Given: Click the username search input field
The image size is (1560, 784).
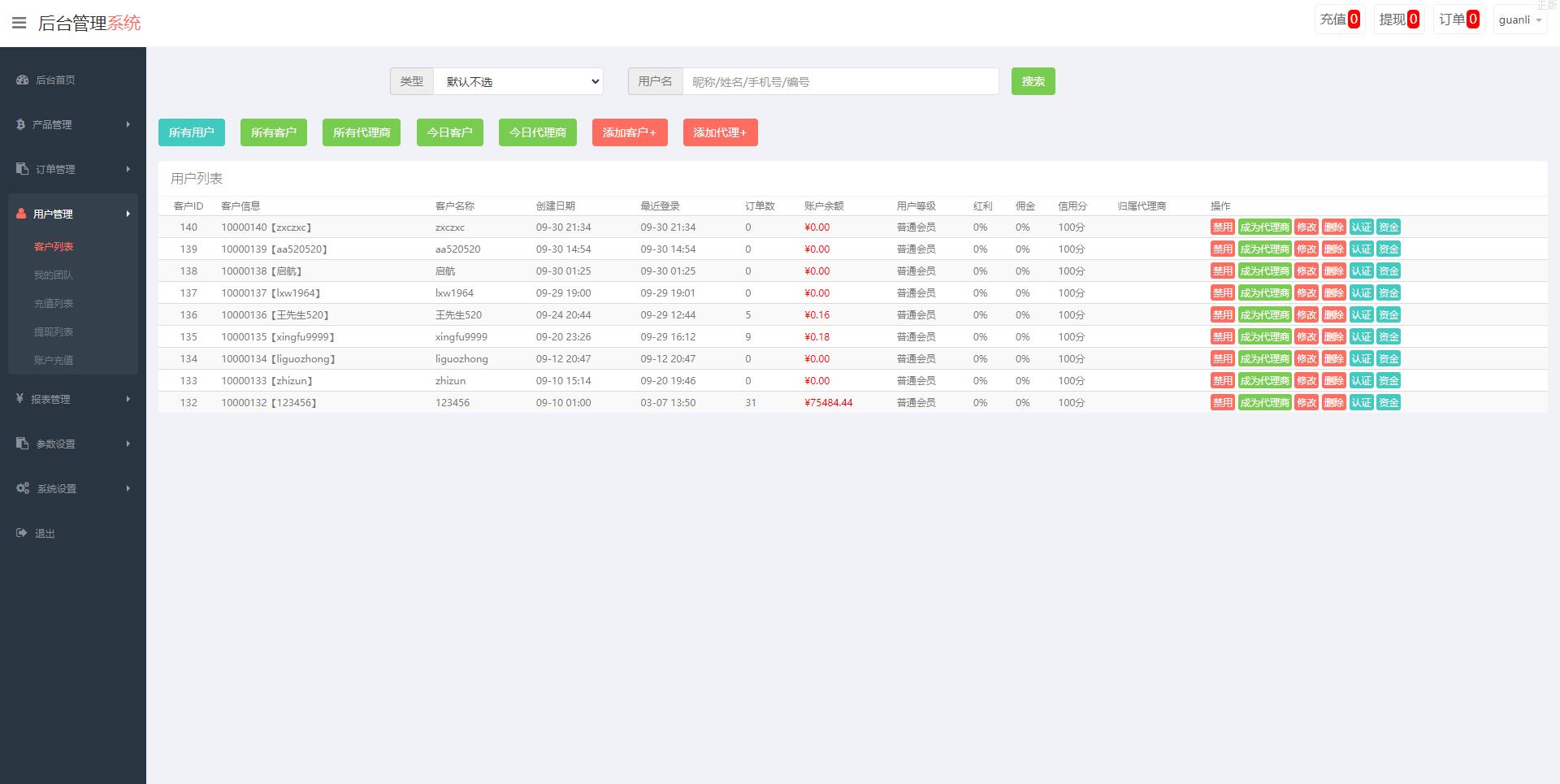Looking at the screenshot, I should pos(840,81).
